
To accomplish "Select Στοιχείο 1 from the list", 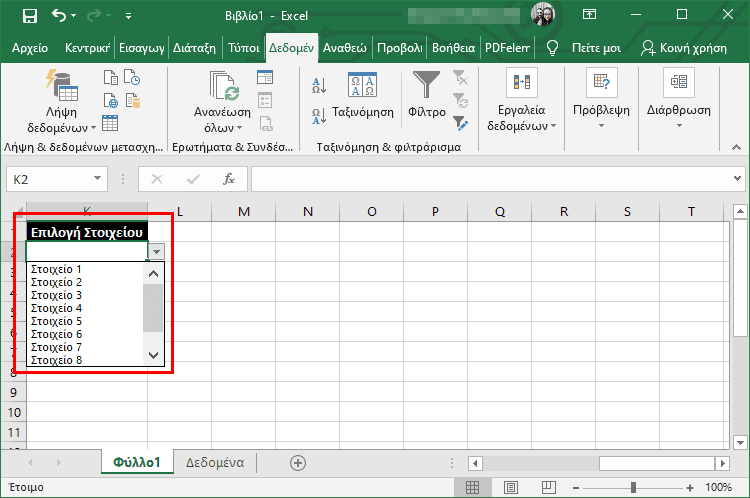I will click(56, 269).
